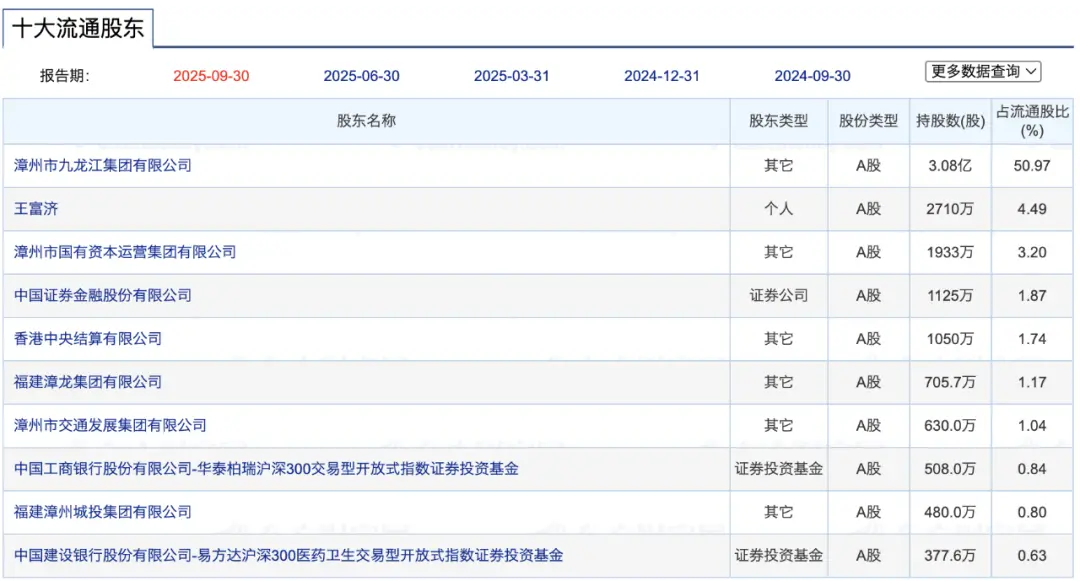Open 福建漳龙集团有限公司 shareholder link

coord(88,382)
